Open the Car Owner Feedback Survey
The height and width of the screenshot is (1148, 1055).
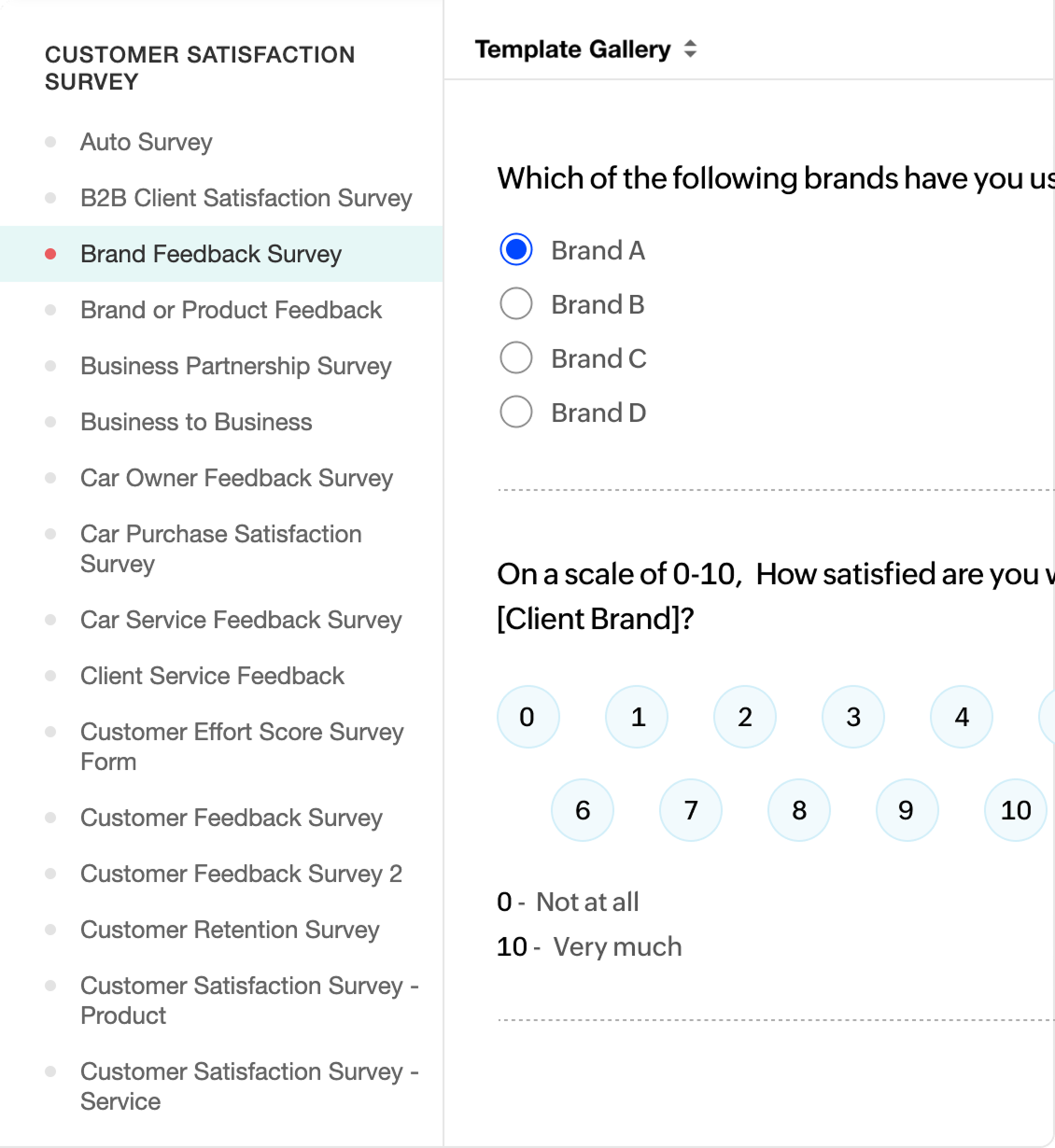237,478
